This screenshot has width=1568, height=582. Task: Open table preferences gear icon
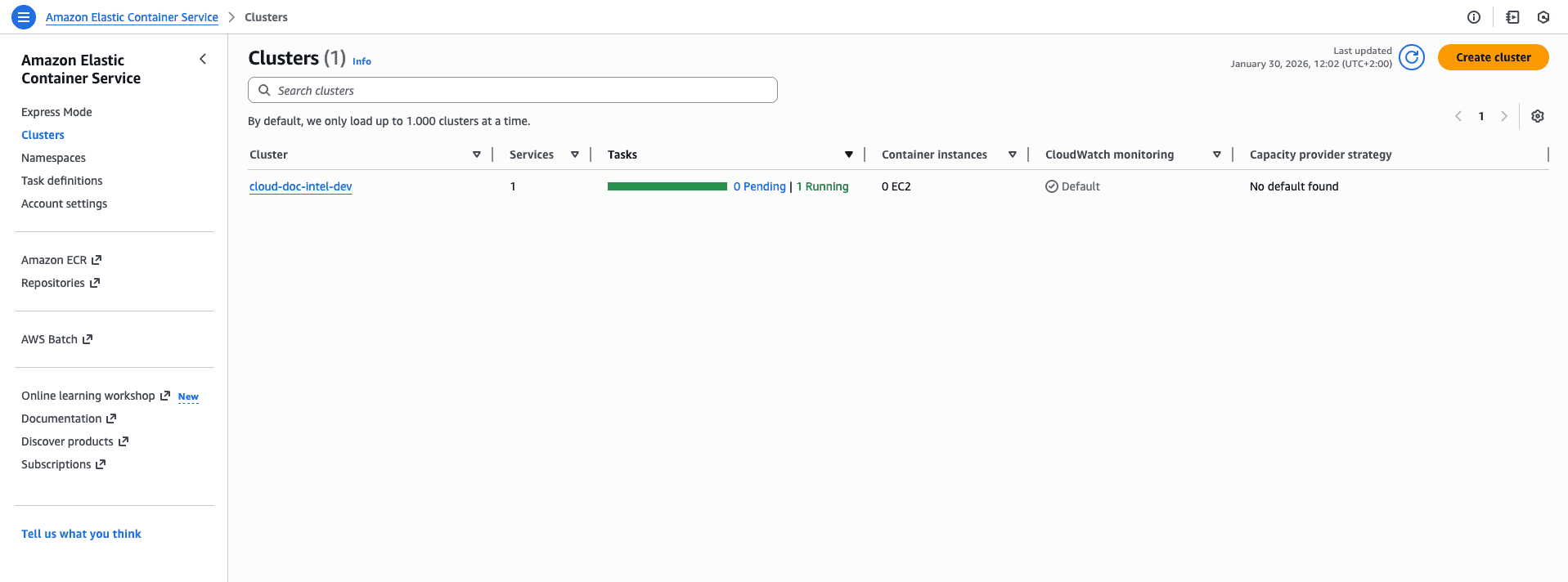(1537, 116)
